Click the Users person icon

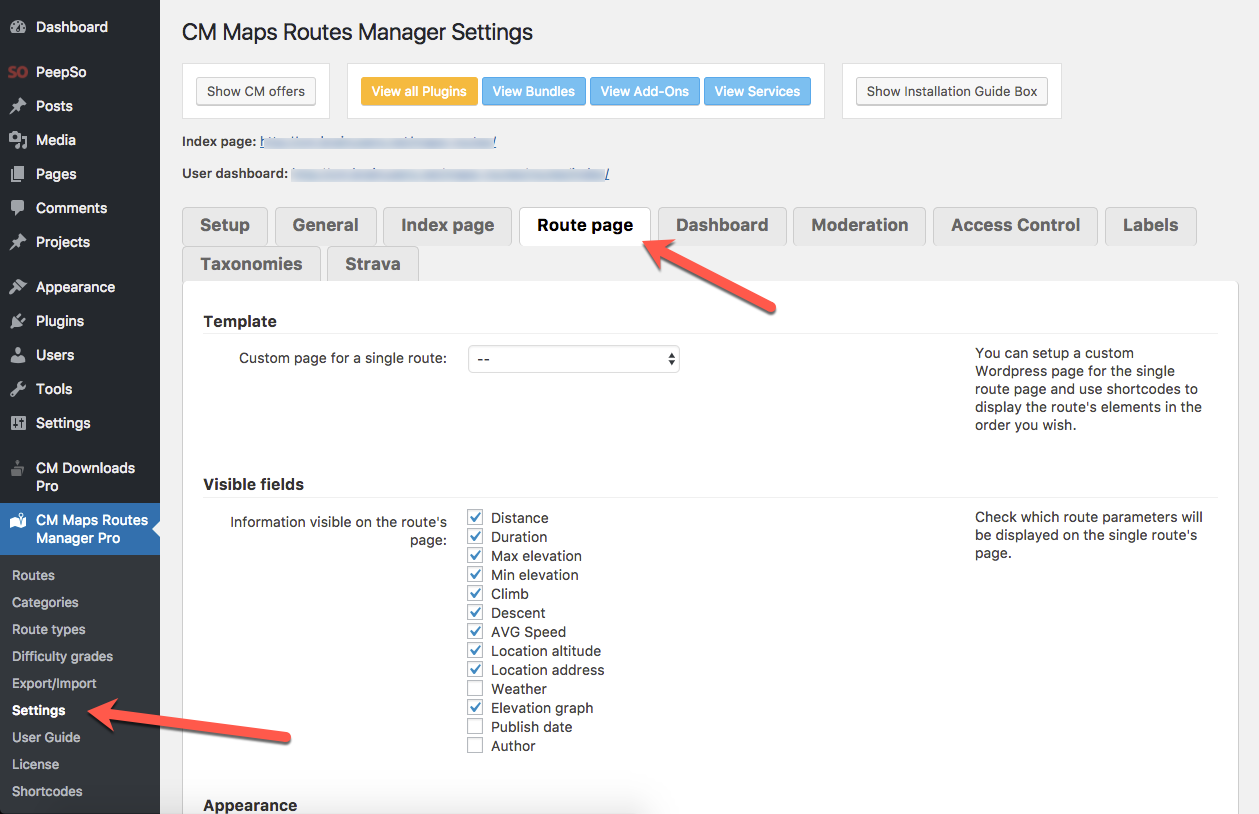[18, 355]
